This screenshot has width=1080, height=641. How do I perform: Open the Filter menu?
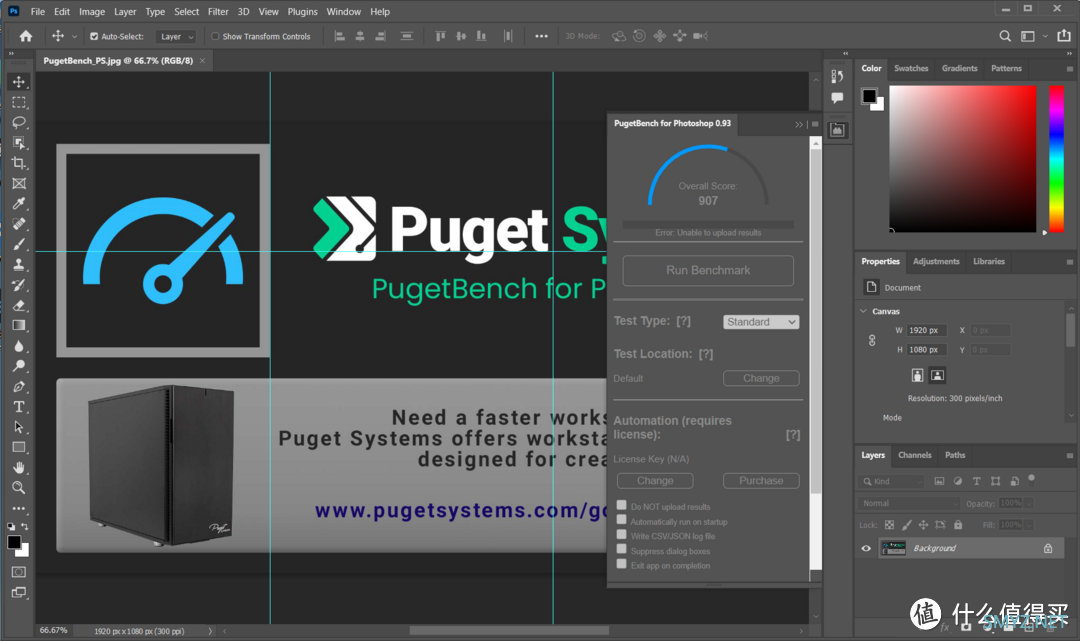tap(218, 12)
